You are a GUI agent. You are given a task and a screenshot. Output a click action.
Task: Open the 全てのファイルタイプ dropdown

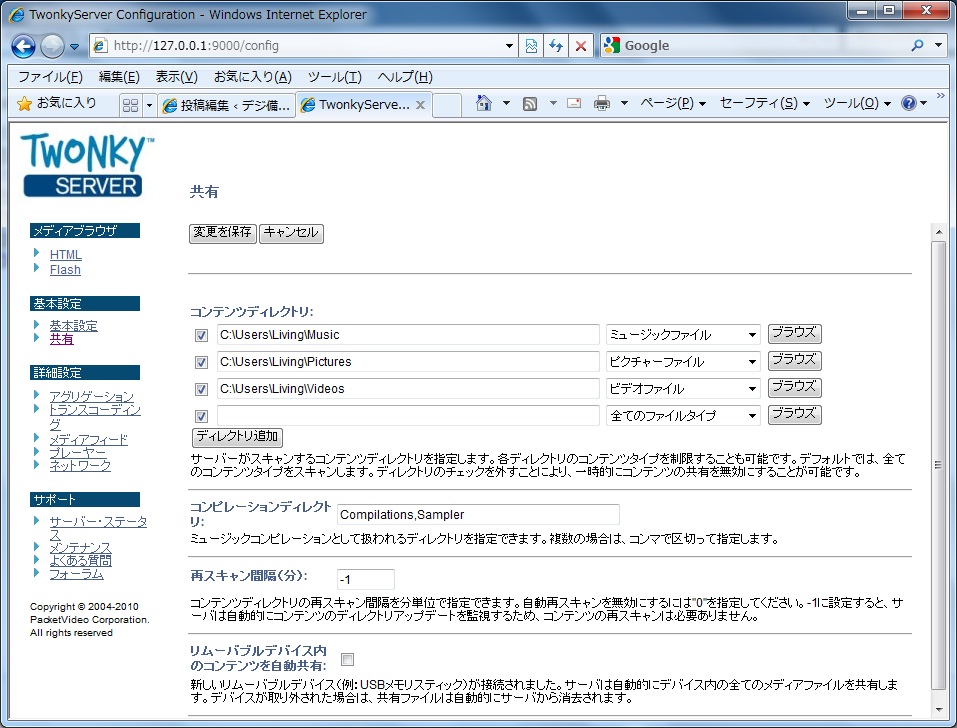point(683,415)
